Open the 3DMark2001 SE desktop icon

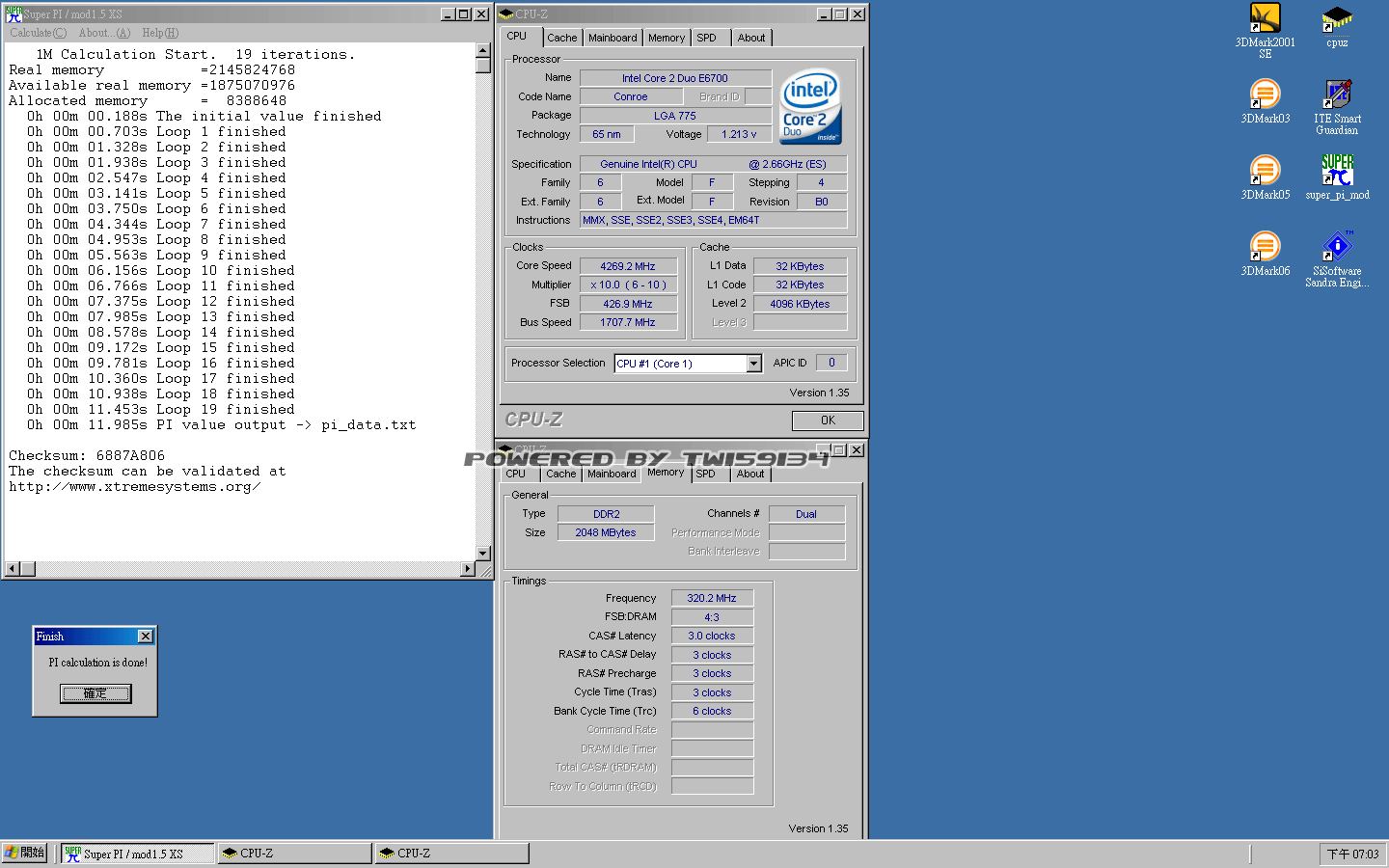(x=1265, y=19)
